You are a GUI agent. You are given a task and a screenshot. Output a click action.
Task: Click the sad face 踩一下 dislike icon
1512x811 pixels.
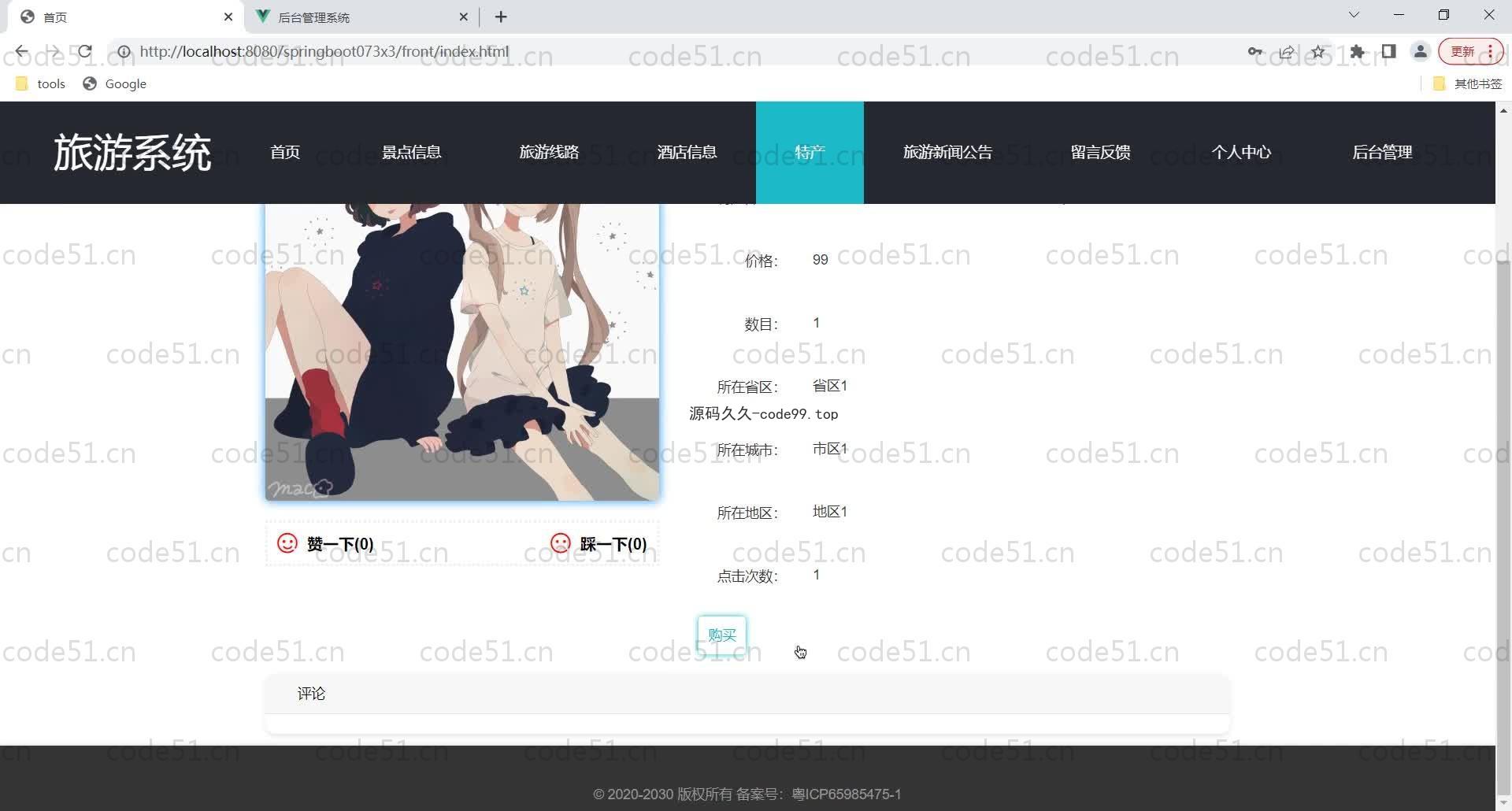click(560, 543)
